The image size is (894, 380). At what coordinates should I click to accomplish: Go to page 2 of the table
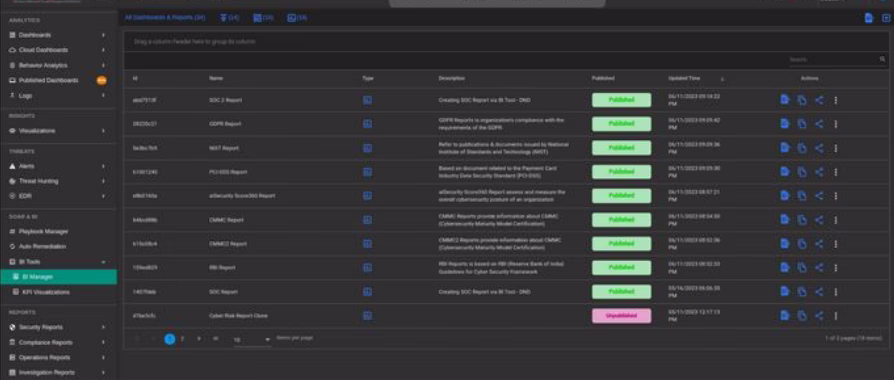182,339
